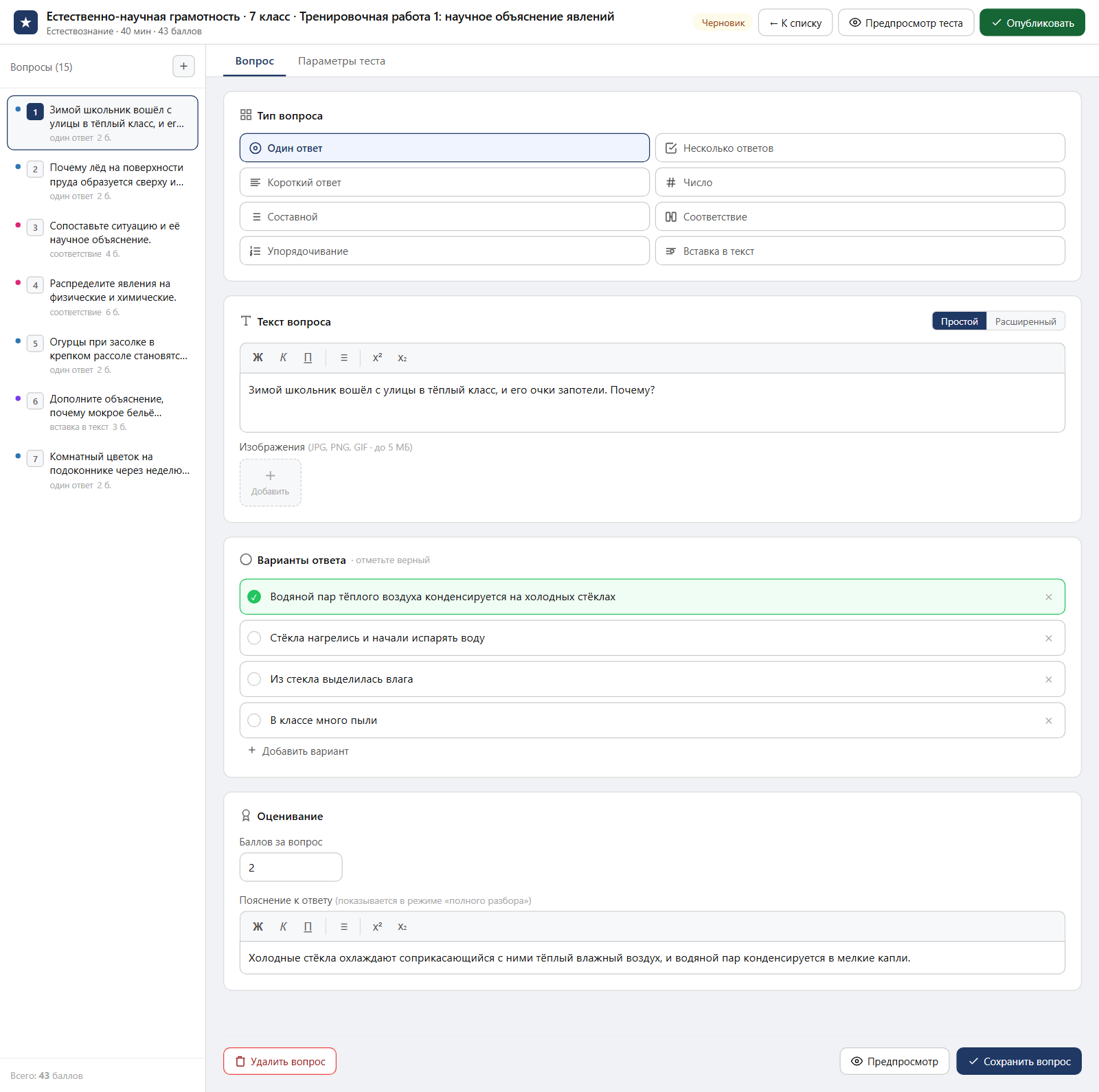Toggle bold in question text toolbar
The height and width of the screenshot is (1092, 1099).
click(x=258, y=358)
